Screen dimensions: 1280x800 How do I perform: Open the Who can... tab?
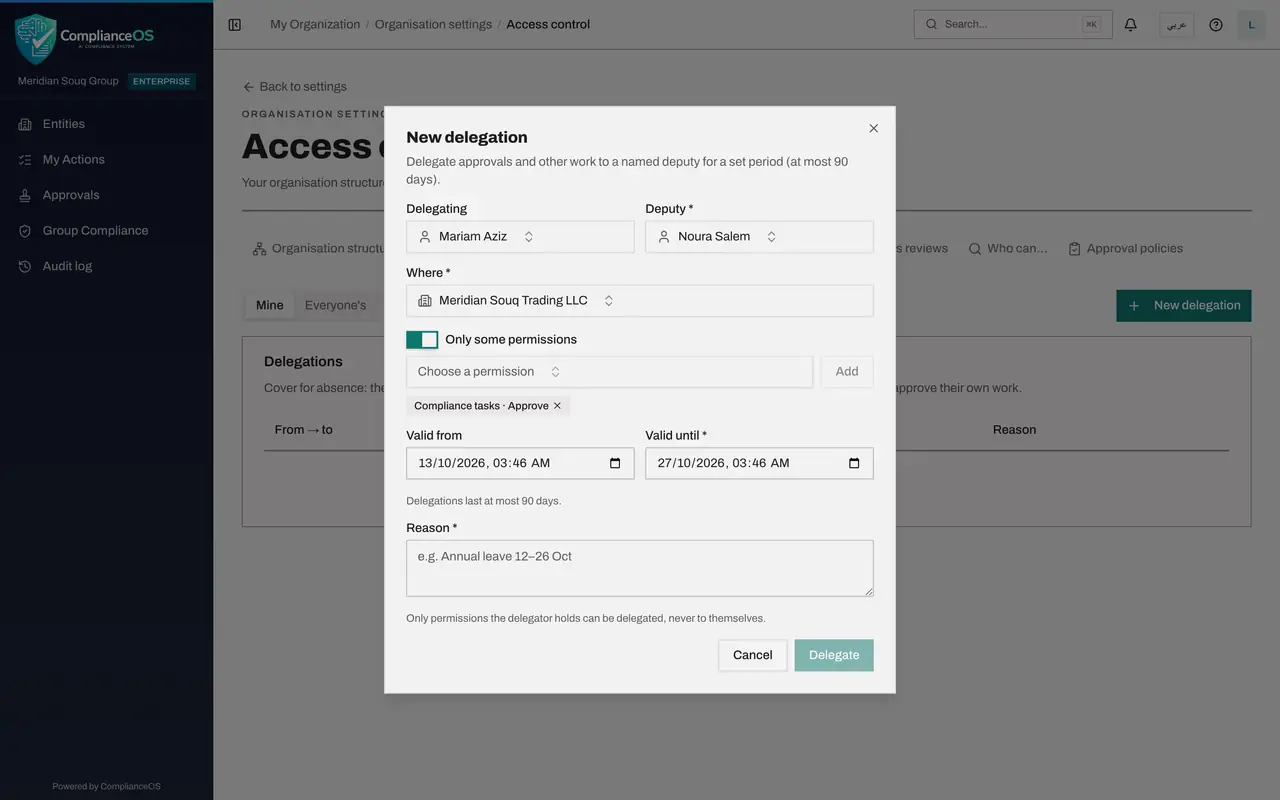(x=1008, y=249)
